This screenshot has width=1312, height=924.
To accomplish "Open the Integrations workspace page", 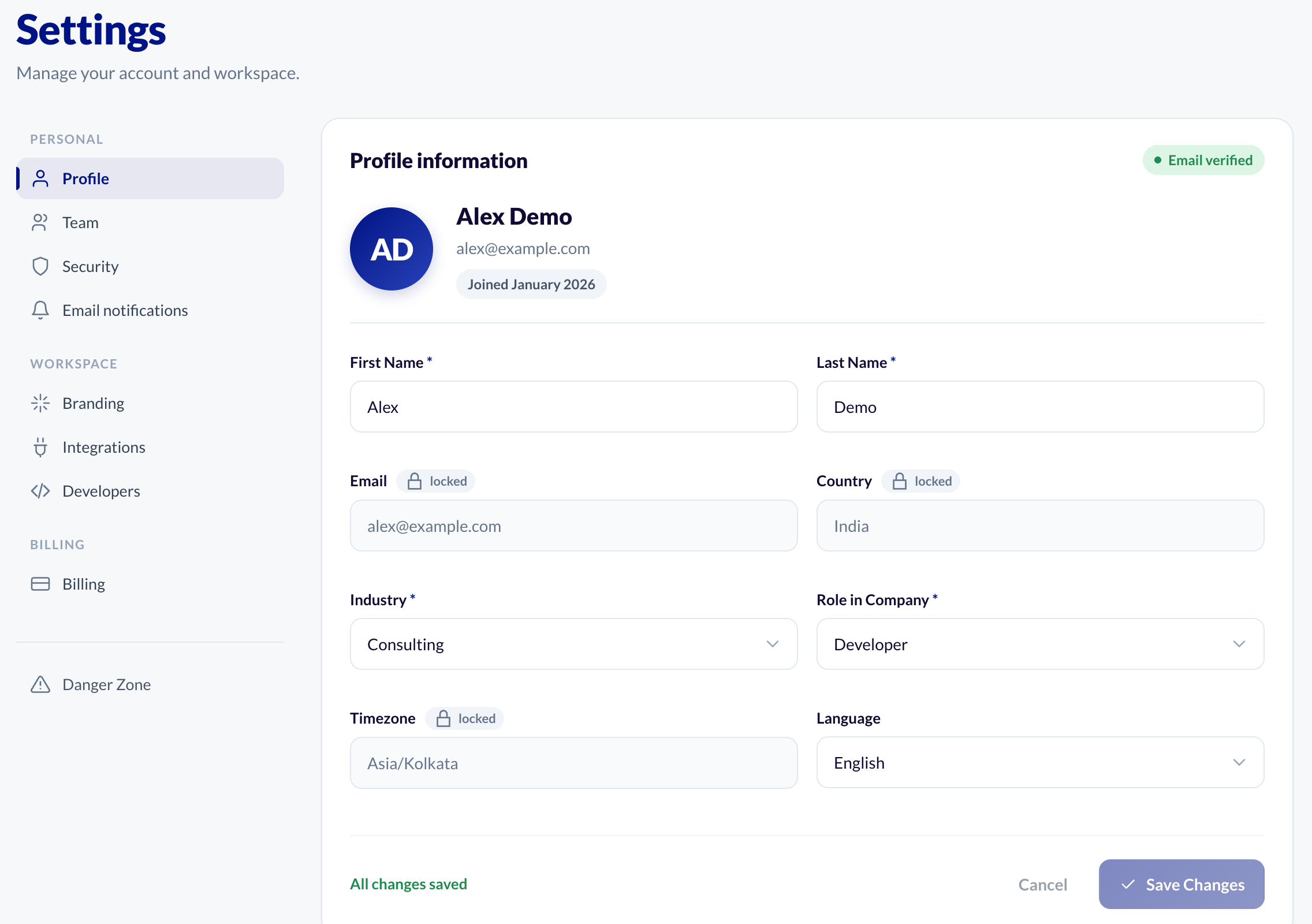I will point(150,447).
